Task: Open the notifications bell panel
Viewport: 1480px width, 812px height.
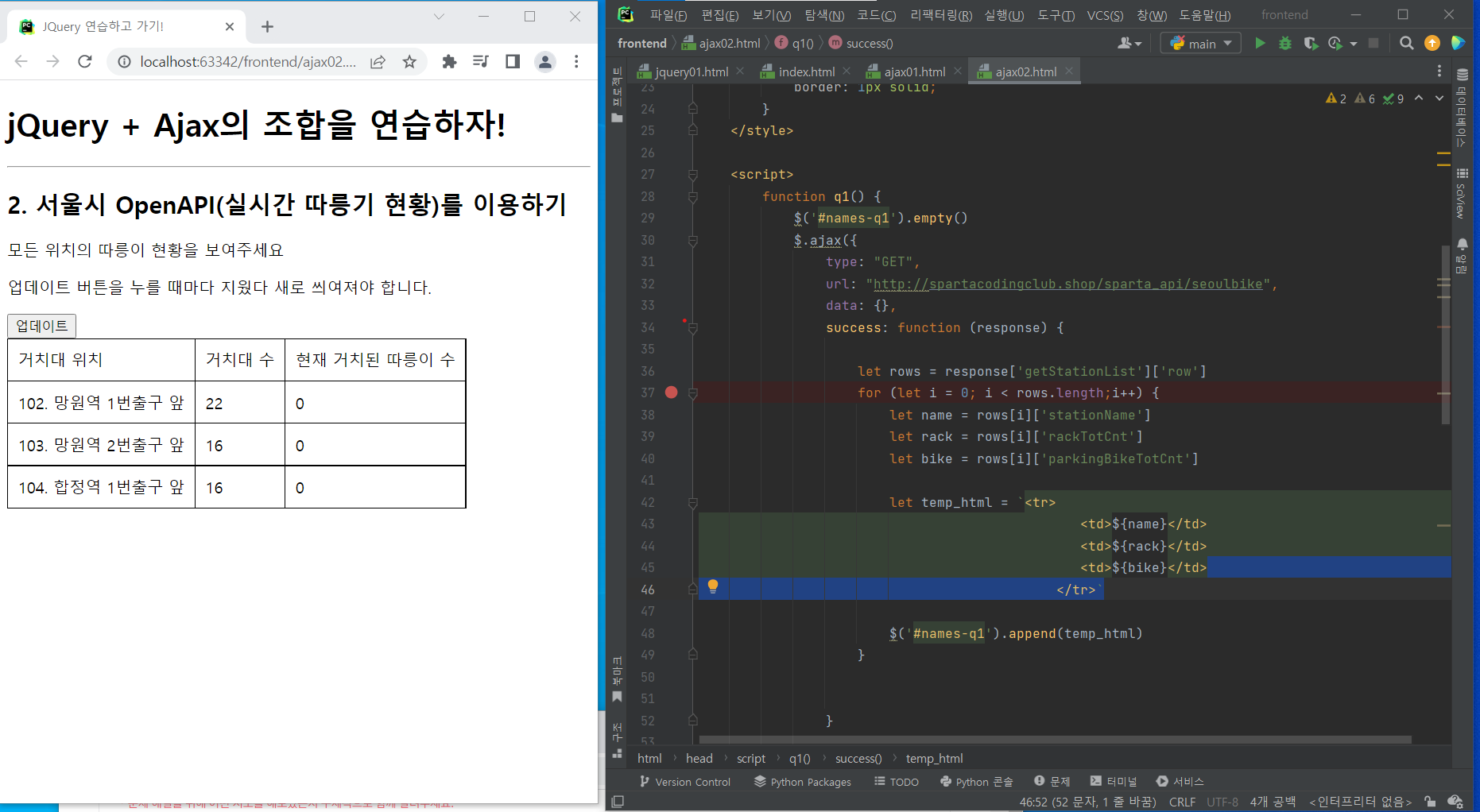Action: (1462, 256)
